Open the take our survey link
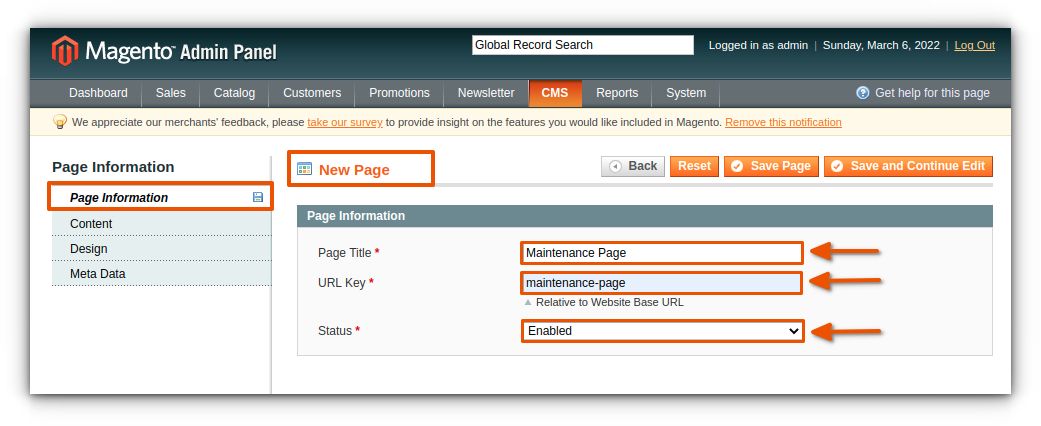 345,122
